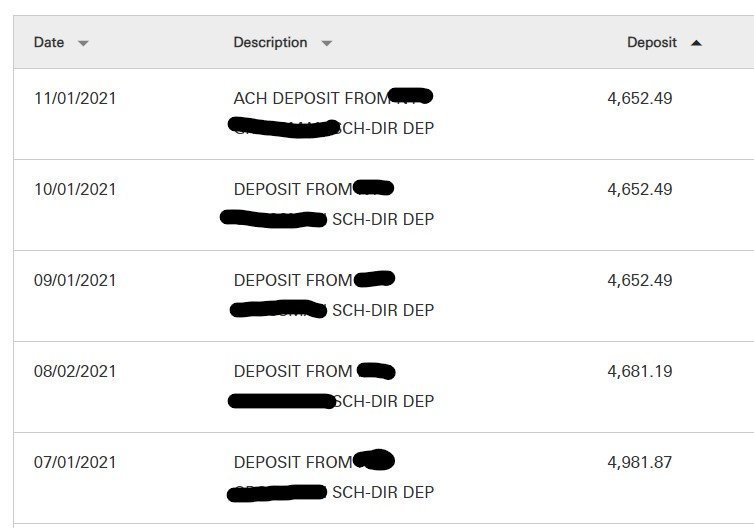The width and height of the screenshot is (754, 528).
Task: Select the 10/01/2021 date cell
Action: [75, 189]
